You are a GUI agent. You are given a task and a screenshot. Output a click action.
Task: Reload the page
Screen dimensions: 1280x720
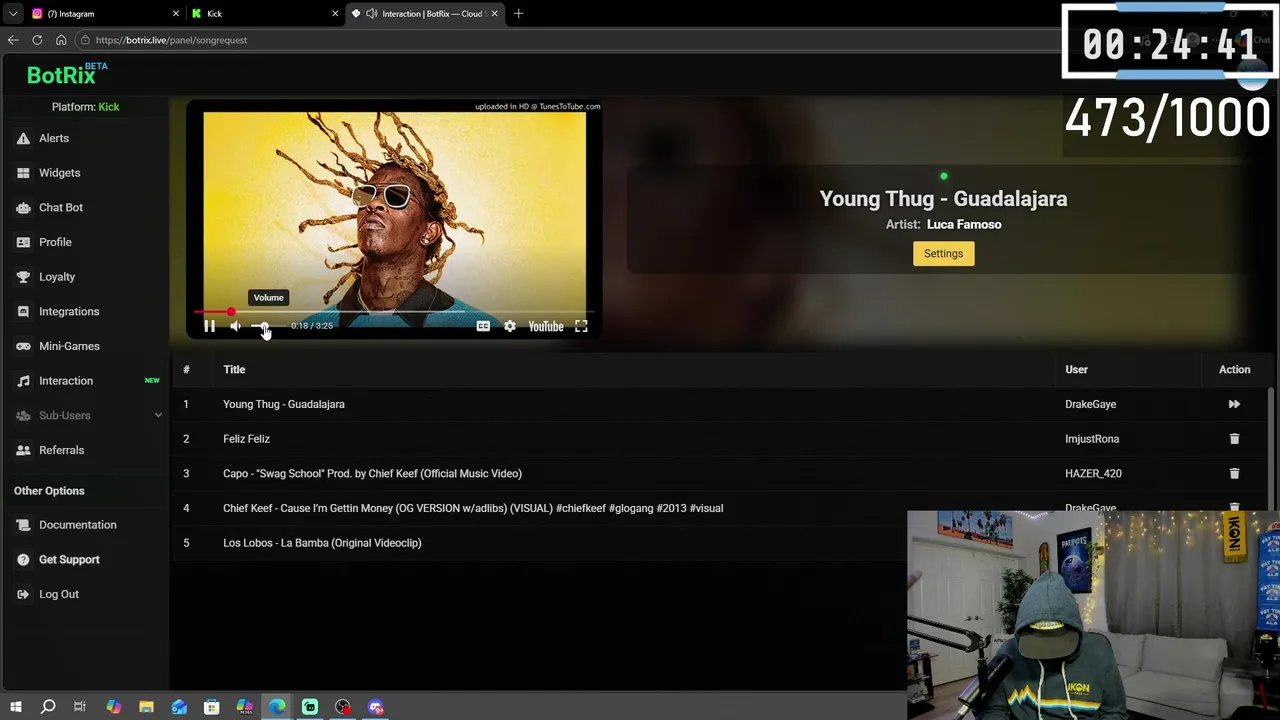[x=37, y=40]
